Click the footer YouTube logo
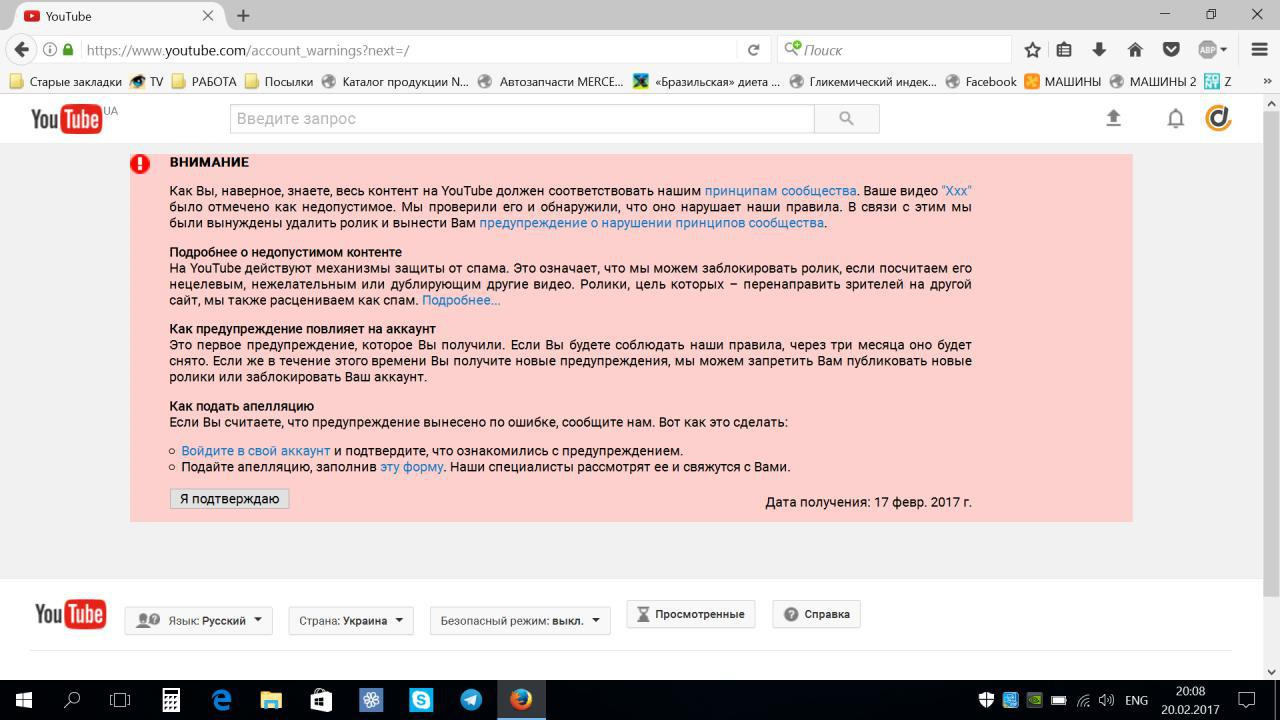The image size is (1280, 720). tap(70, 614)
